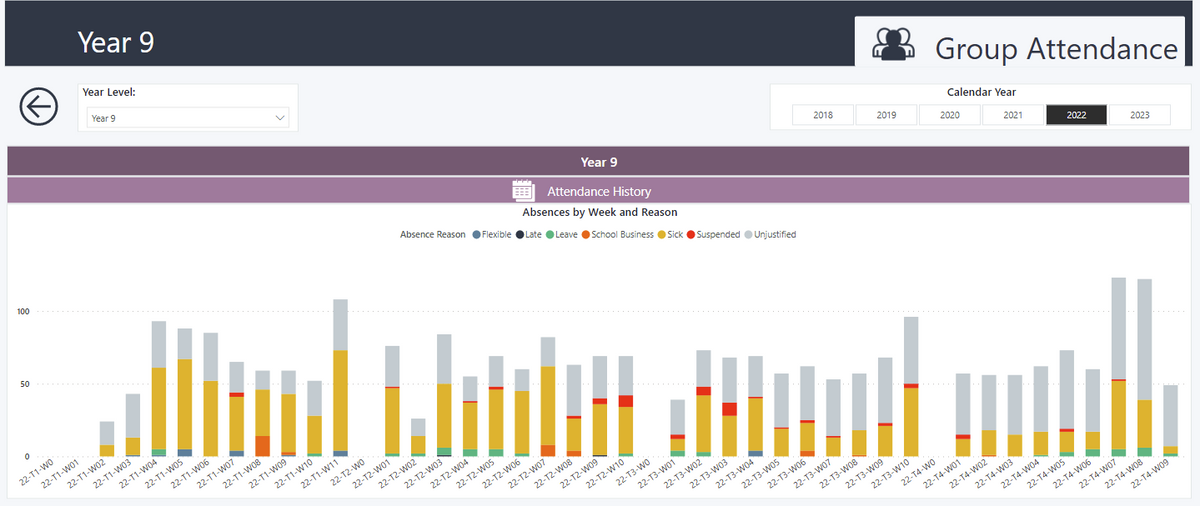Click the Leave legend marker
Image resolution: width=1200 pixels, height=506 pixels.
(551, 235)
